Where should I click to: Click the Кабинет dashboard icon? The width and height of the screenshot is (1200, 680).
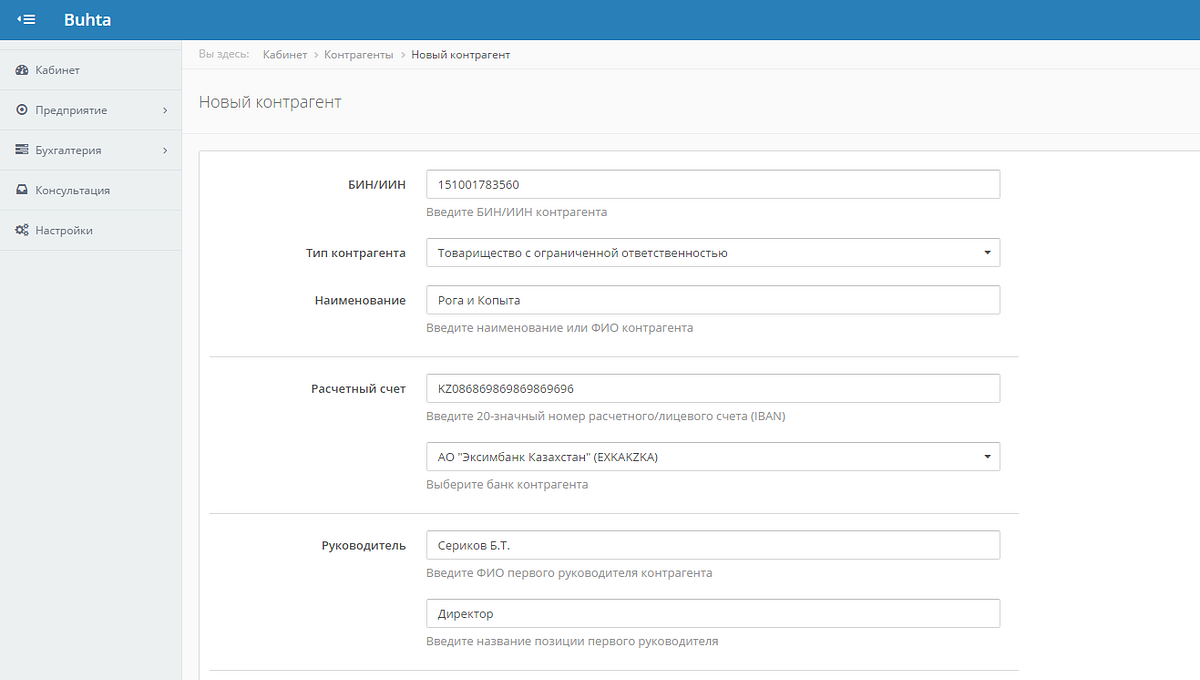pos(22,70)
